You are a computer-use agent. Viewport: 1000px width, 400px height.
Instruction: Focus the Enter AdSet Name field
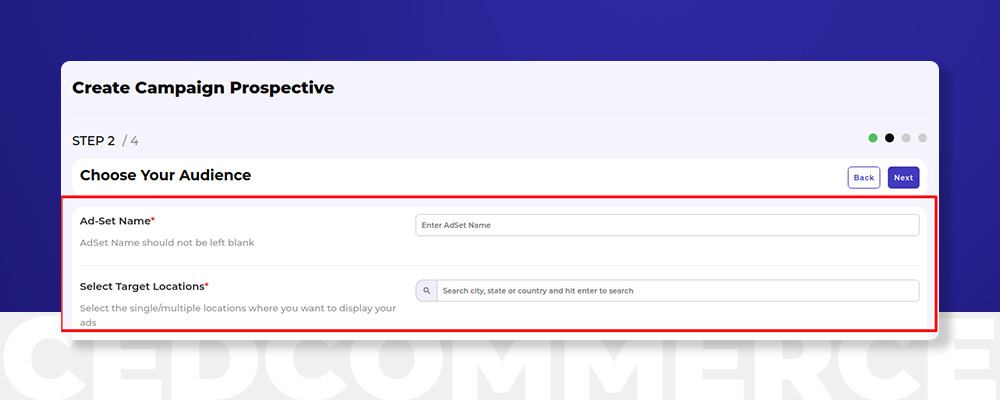[667, 225]
